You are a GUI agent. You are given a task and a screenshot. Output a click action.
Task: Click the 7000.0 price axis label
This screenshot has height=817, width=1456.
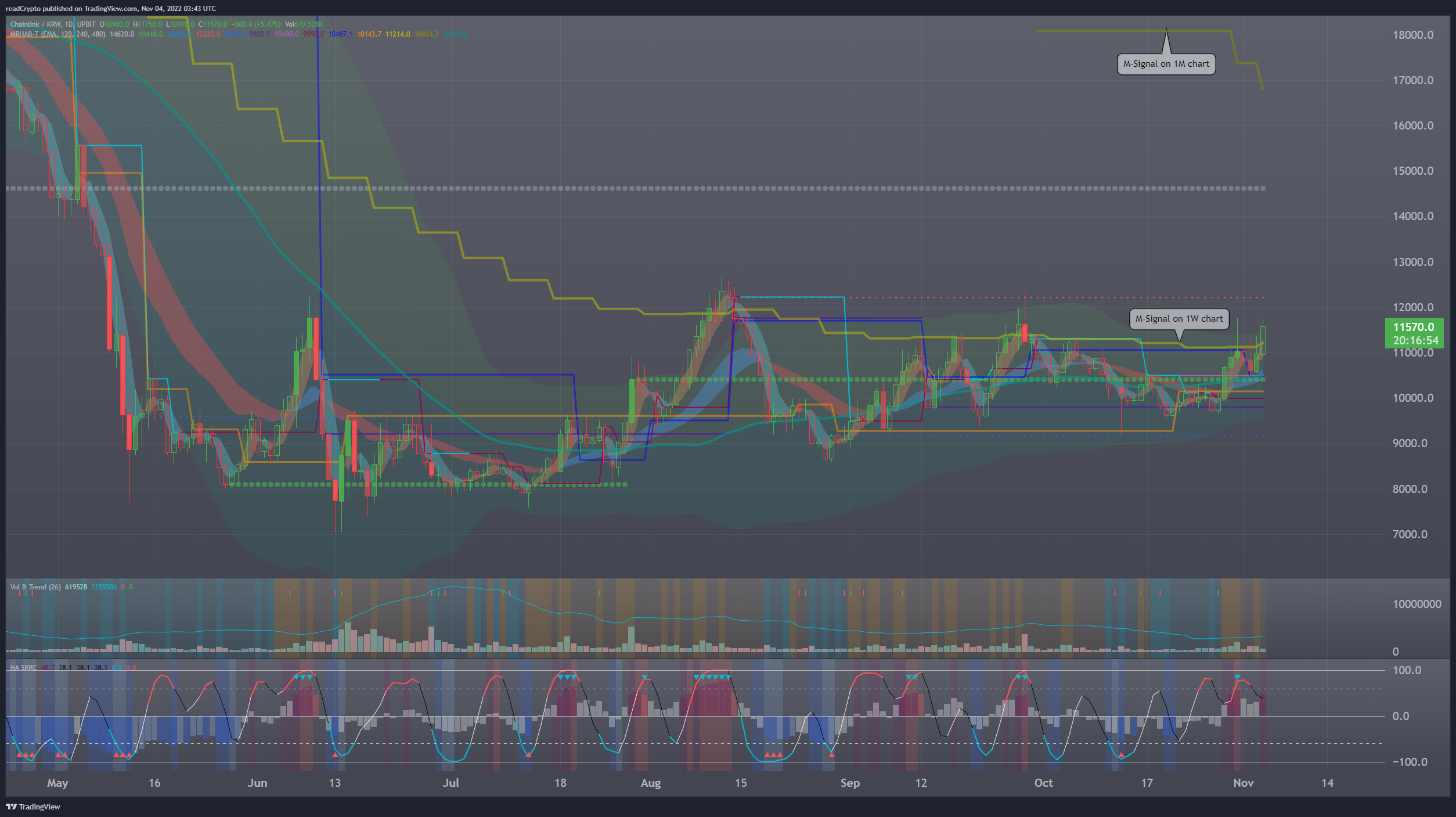pyautogui.click(x=1410, y=534)
